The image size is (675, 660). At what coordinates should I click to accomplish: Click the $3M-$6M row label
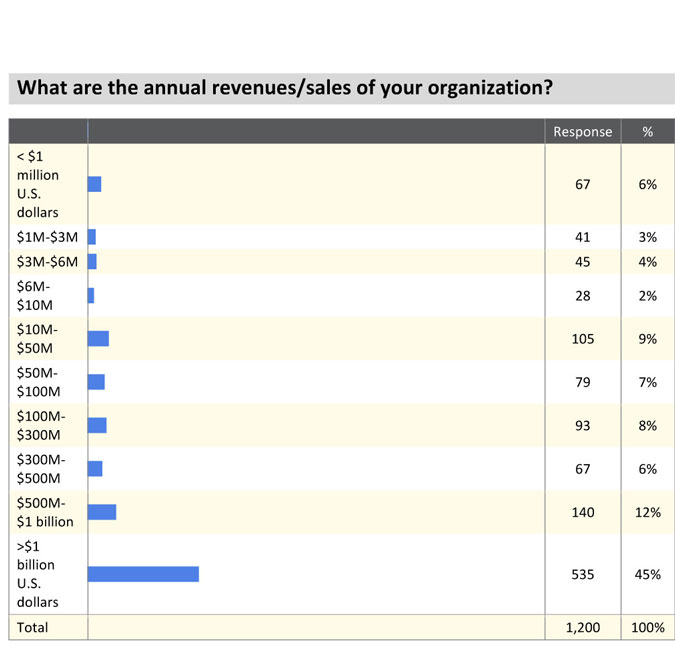coord(47,262)
